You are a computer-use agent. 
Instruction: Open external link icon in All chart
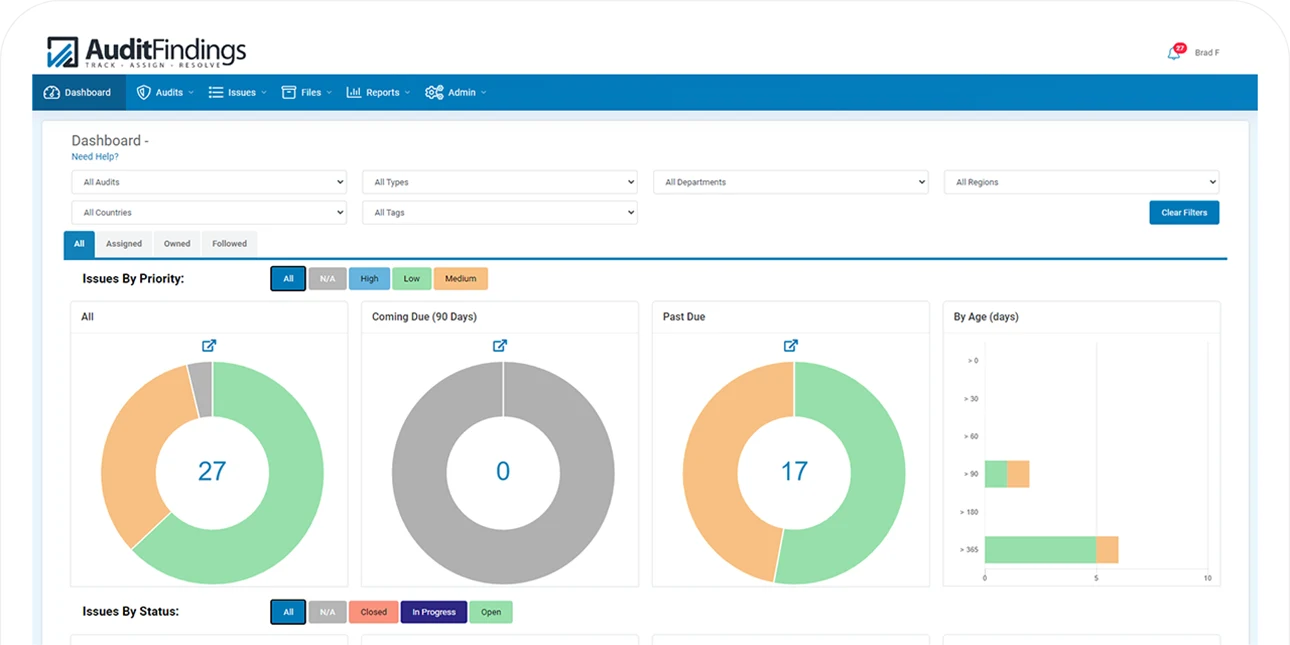[x=209, y=345]
